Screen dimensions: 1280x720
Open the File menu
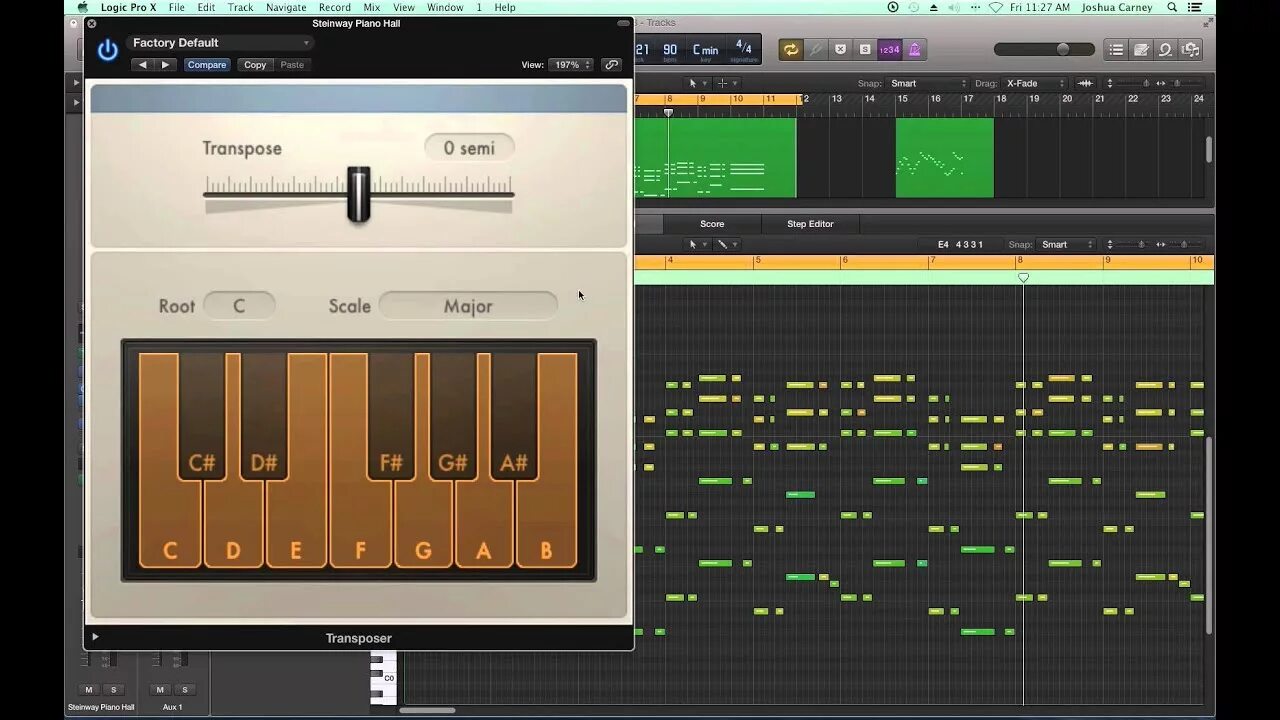tap(176, 7)
